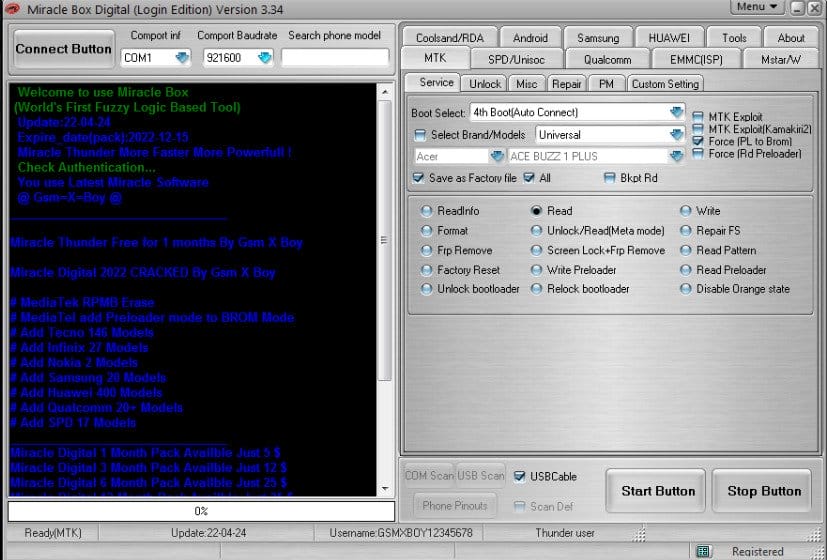Image resolution: width=827 pixels, height=560 pixels.
Task: Select the Relock bootloader option
Action: (536, 289)
